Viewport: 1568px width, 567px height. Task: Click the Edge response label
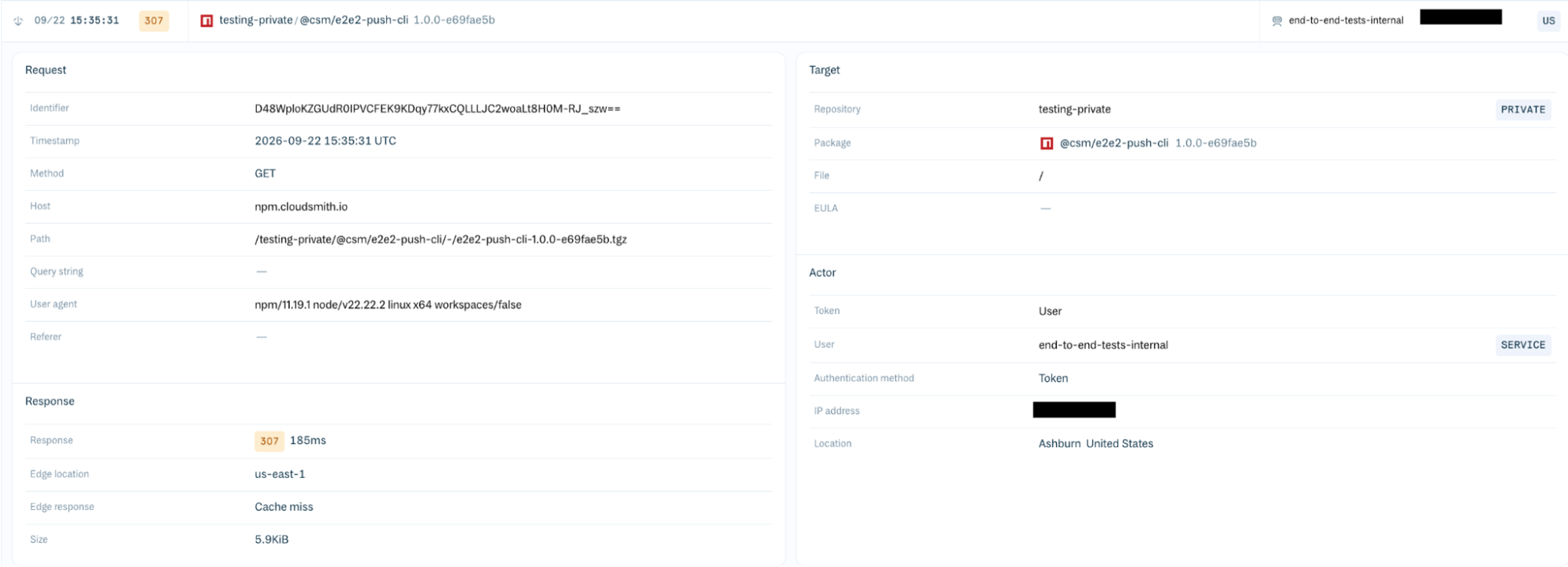tap(62, 507)
